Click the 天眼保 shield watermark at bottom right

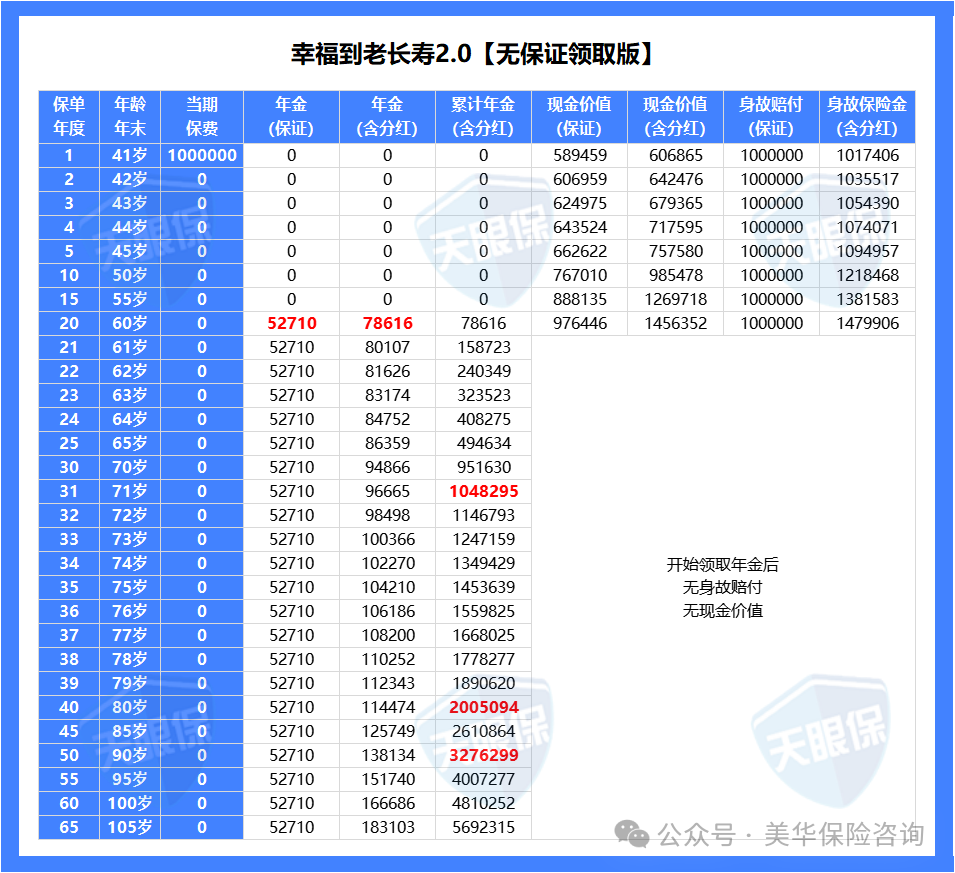pyautogui.click(x=819, y=730)
